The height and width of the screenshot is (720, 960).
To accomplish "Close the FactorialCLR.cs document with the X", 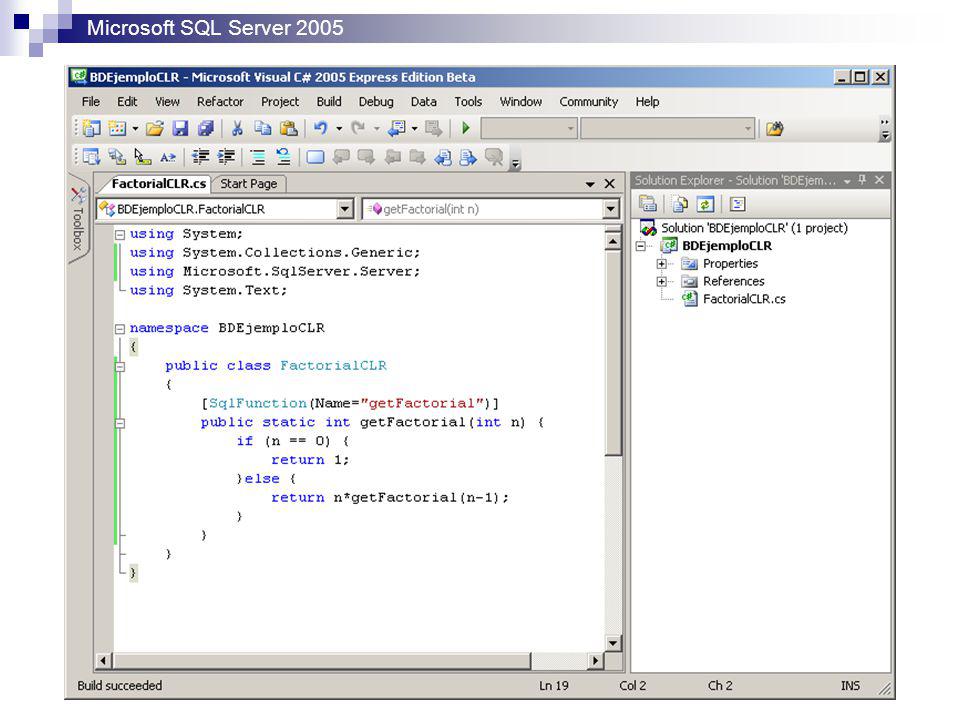I will click(610, 184).
